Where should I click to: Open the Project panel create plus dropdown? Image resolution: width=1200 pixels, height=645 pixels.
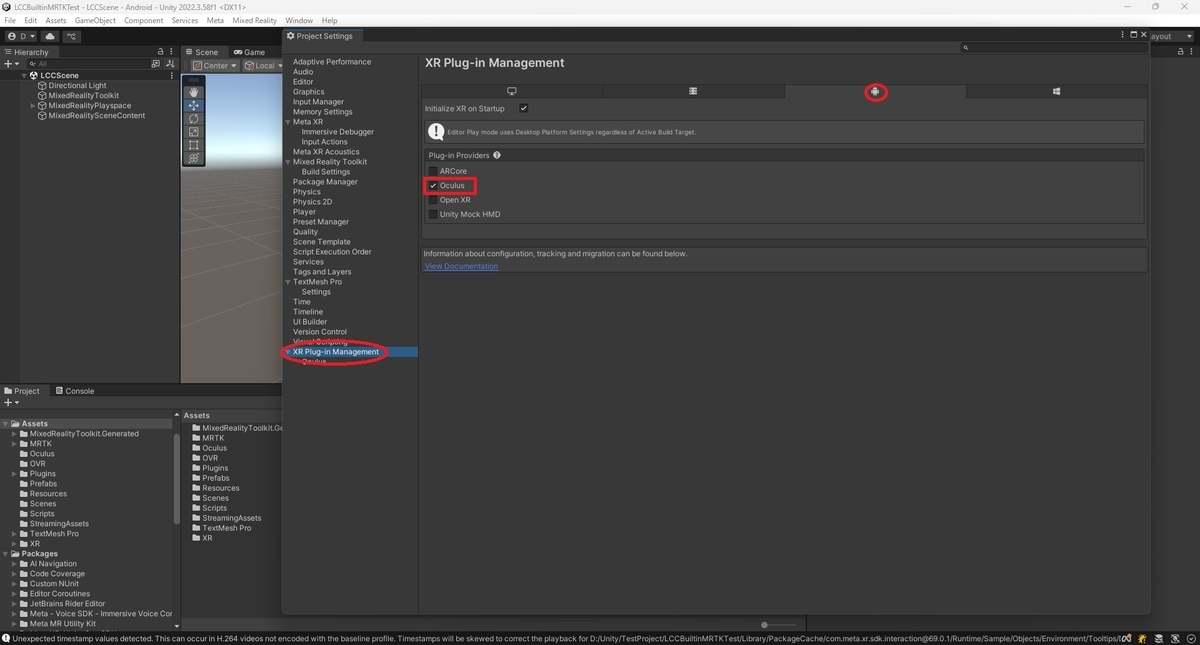(x=11, y=402)
